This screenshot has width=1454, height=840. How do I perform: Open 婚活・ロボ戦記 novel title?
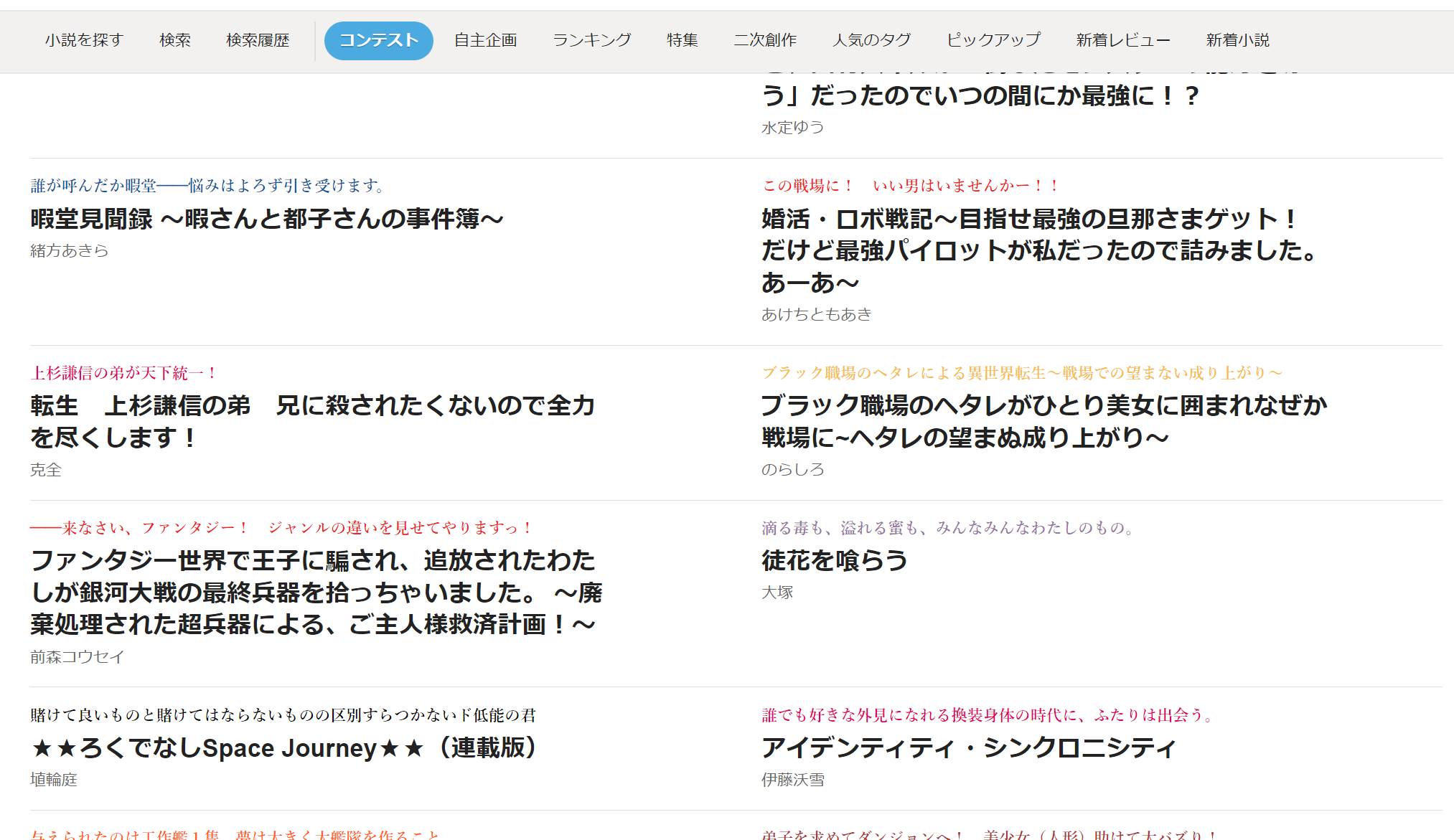click(1038, 250)
